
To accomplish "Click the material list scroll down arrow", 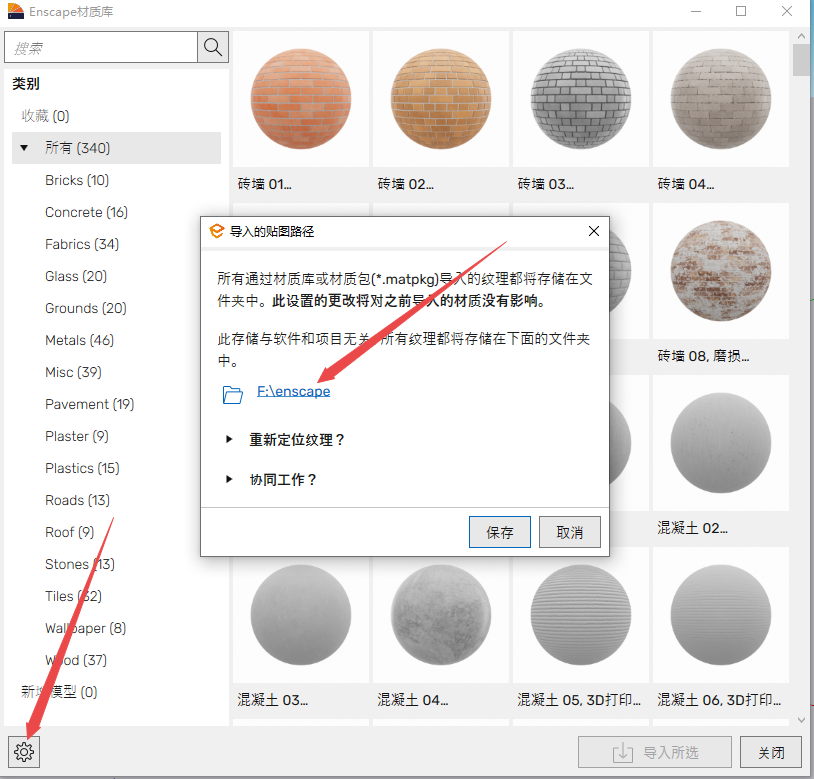I will pos(801,719).
